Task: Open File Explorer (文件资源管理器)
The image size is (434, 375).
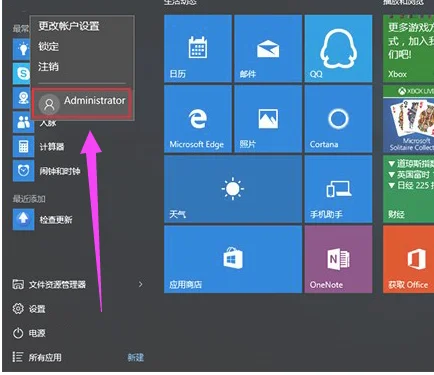Action: click(x=49, y=284)
